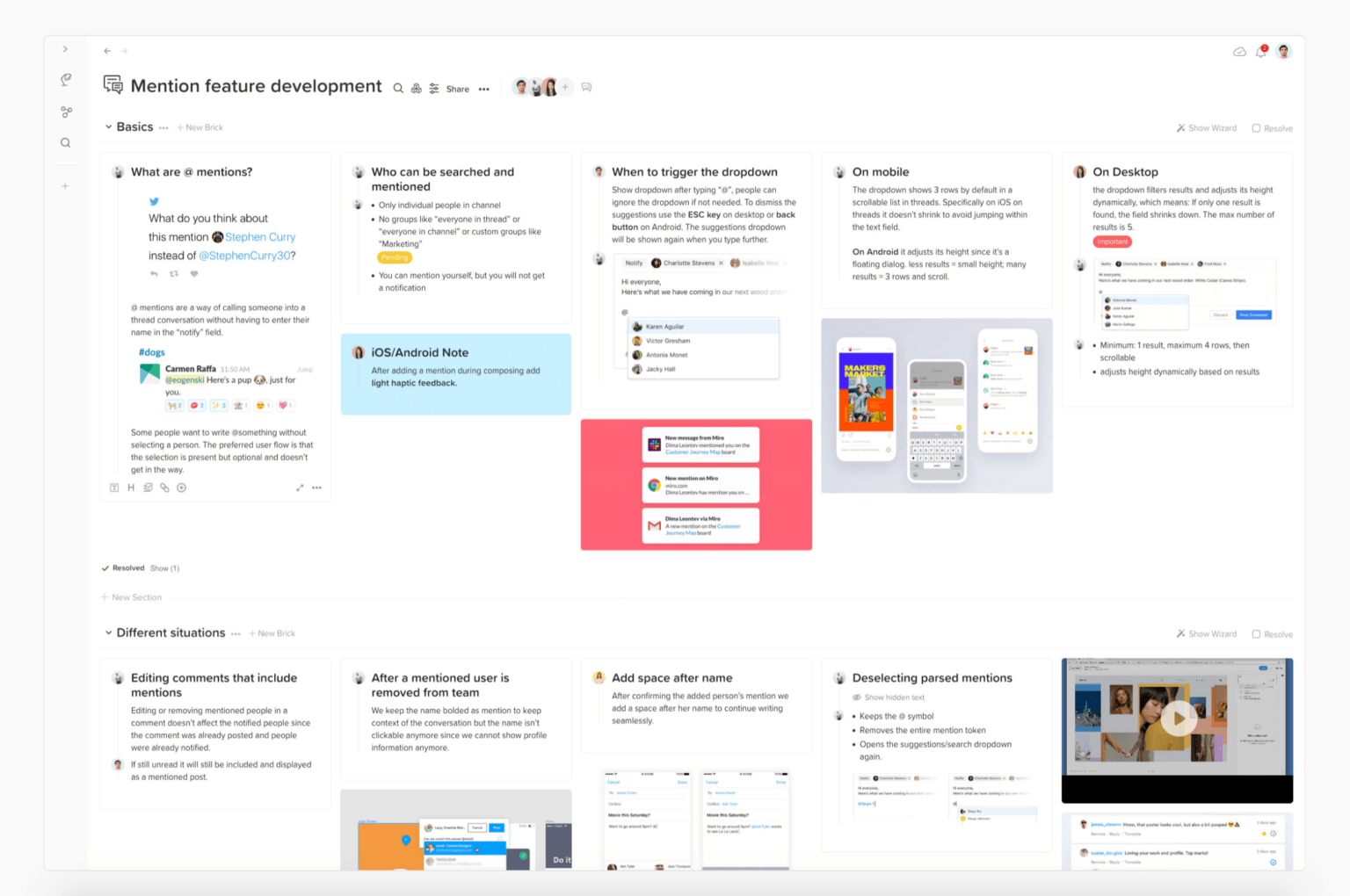Select the lamp icon in the left sidebar
The height and width of the screenshot is (896, 1350).
coord(65,80)
